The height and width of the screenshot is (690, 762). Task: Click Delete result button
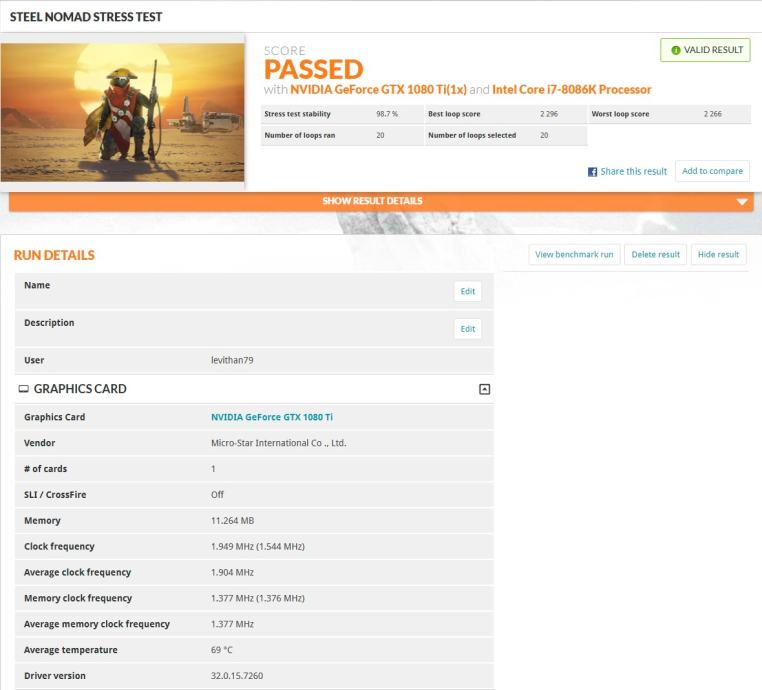coord(655,254)
